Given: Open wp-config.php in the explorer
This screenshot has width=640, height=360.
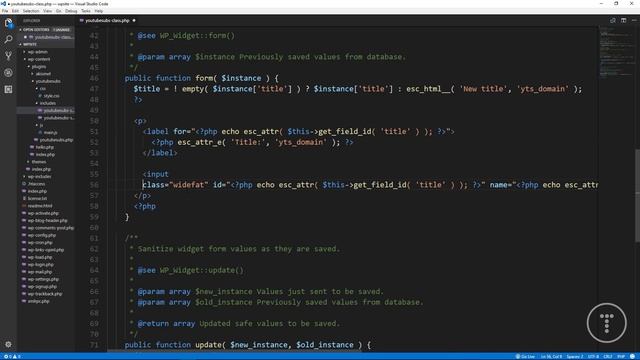Looking at the screenshot, I should click(x=42, y=236).
